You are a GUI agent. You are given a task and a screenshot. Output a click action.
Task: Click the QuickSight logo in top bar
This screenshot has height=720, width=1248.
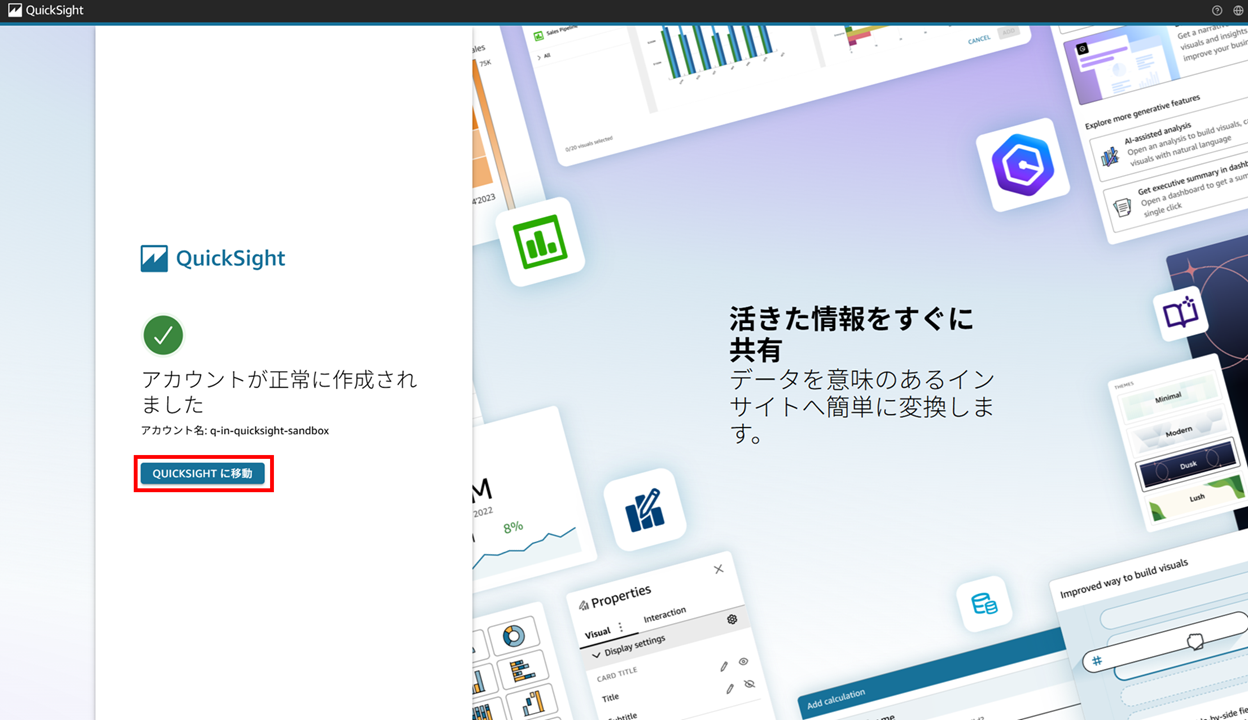46,10
